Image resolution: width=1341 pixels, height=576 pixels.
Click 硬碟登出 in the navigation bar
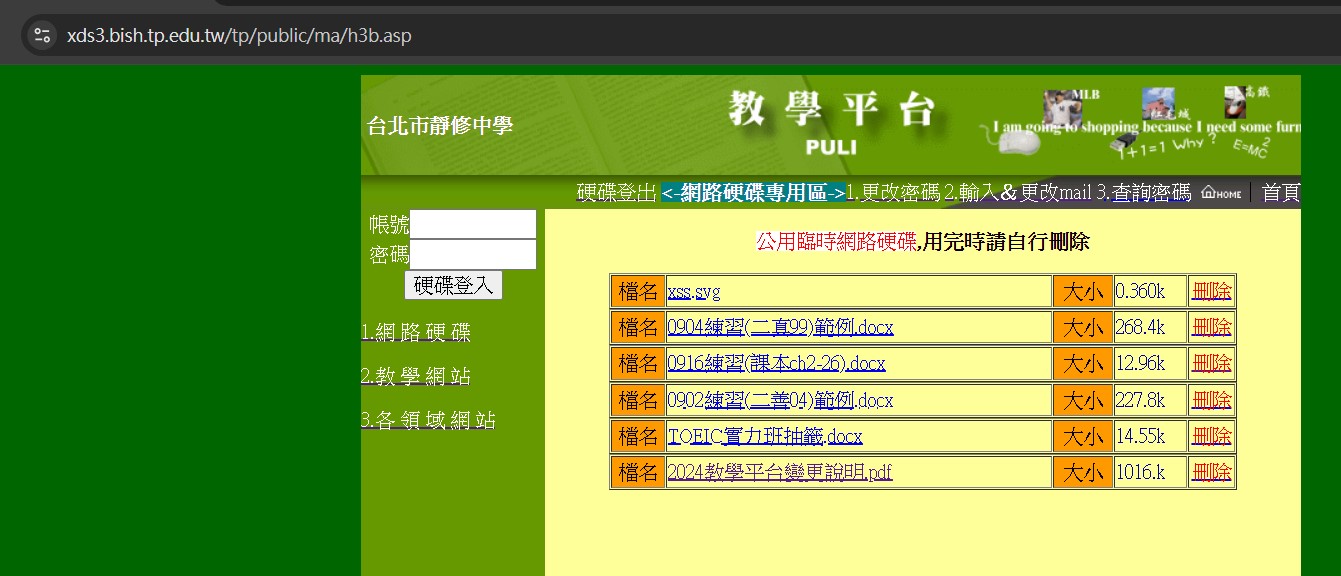coord(617,193)
